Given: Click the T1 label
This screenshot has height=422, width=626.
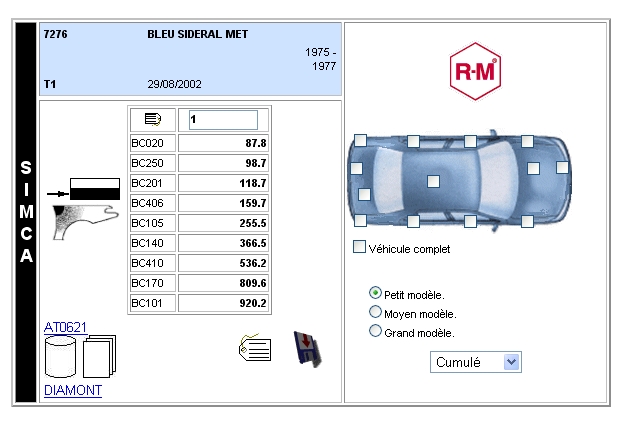Looking at the screenshot, I should pos(50,84).
